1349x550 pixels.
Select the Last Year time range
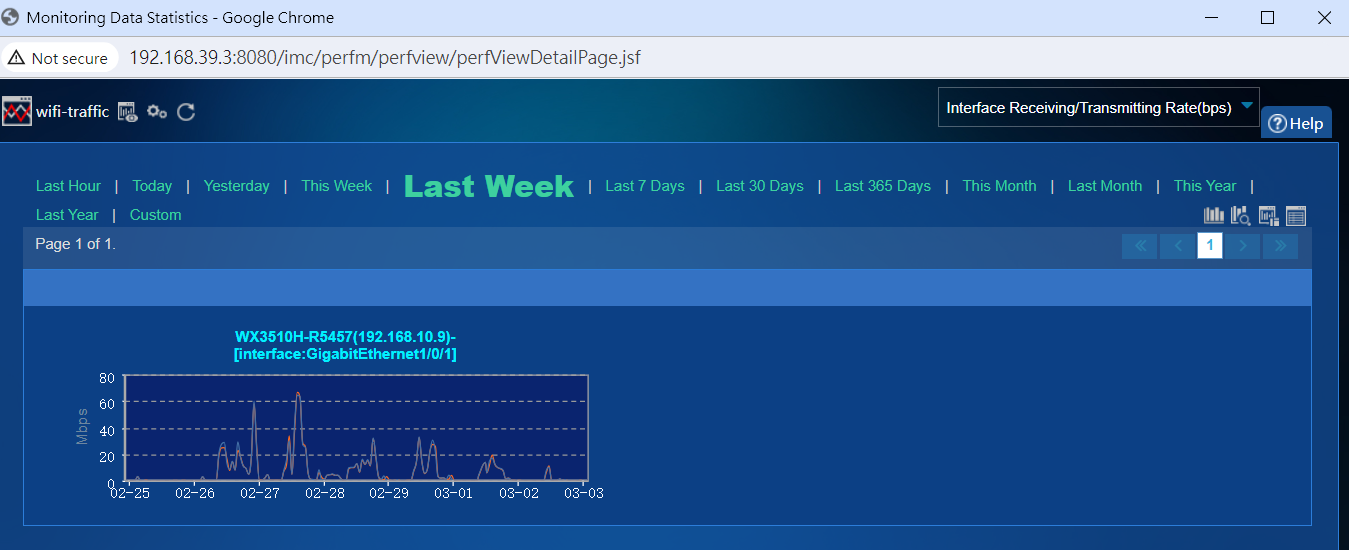67,215
